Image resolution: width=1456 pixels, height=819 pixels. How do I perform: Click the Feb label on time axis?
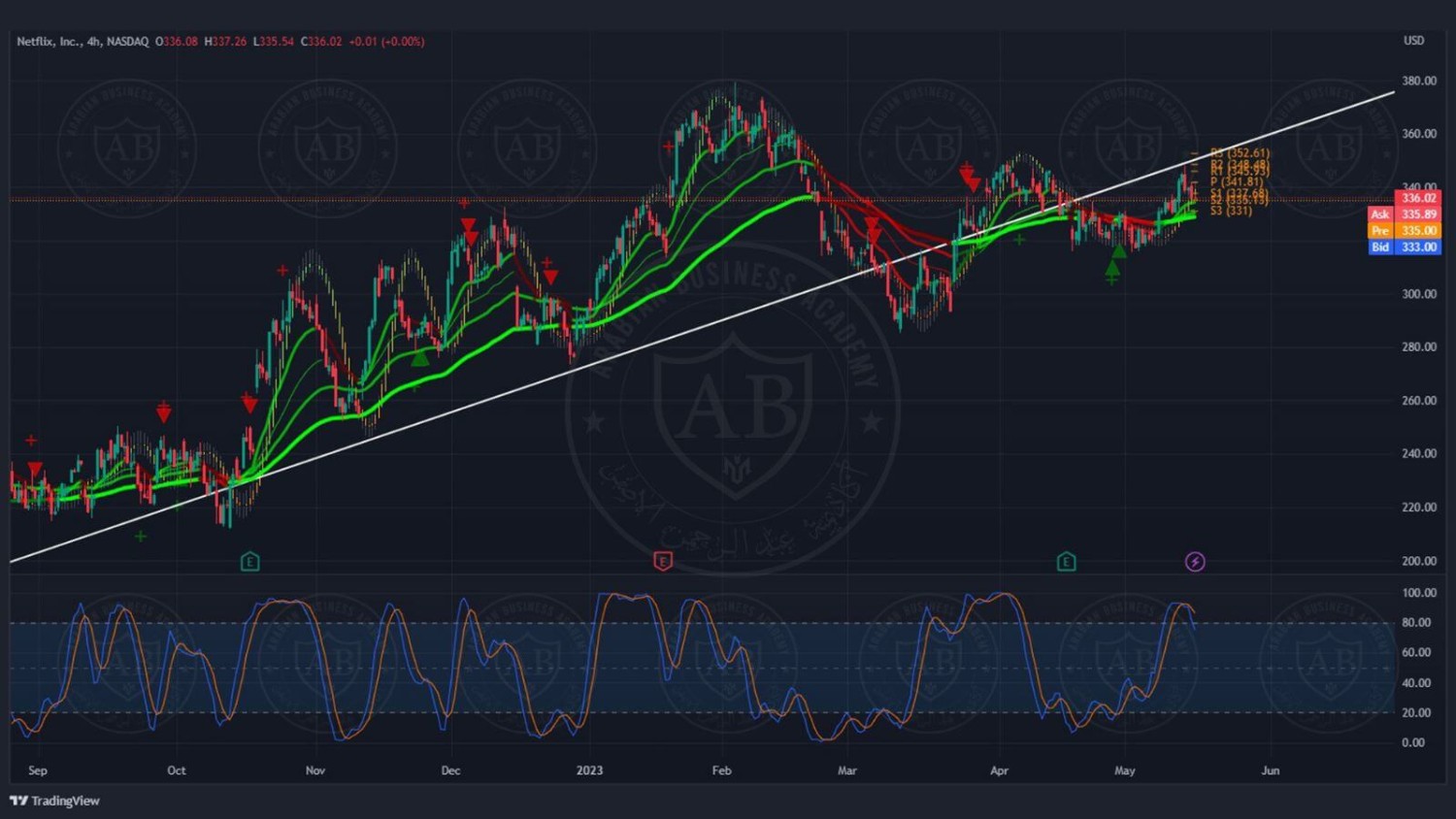pyautogui.click(x=721, y=770)
